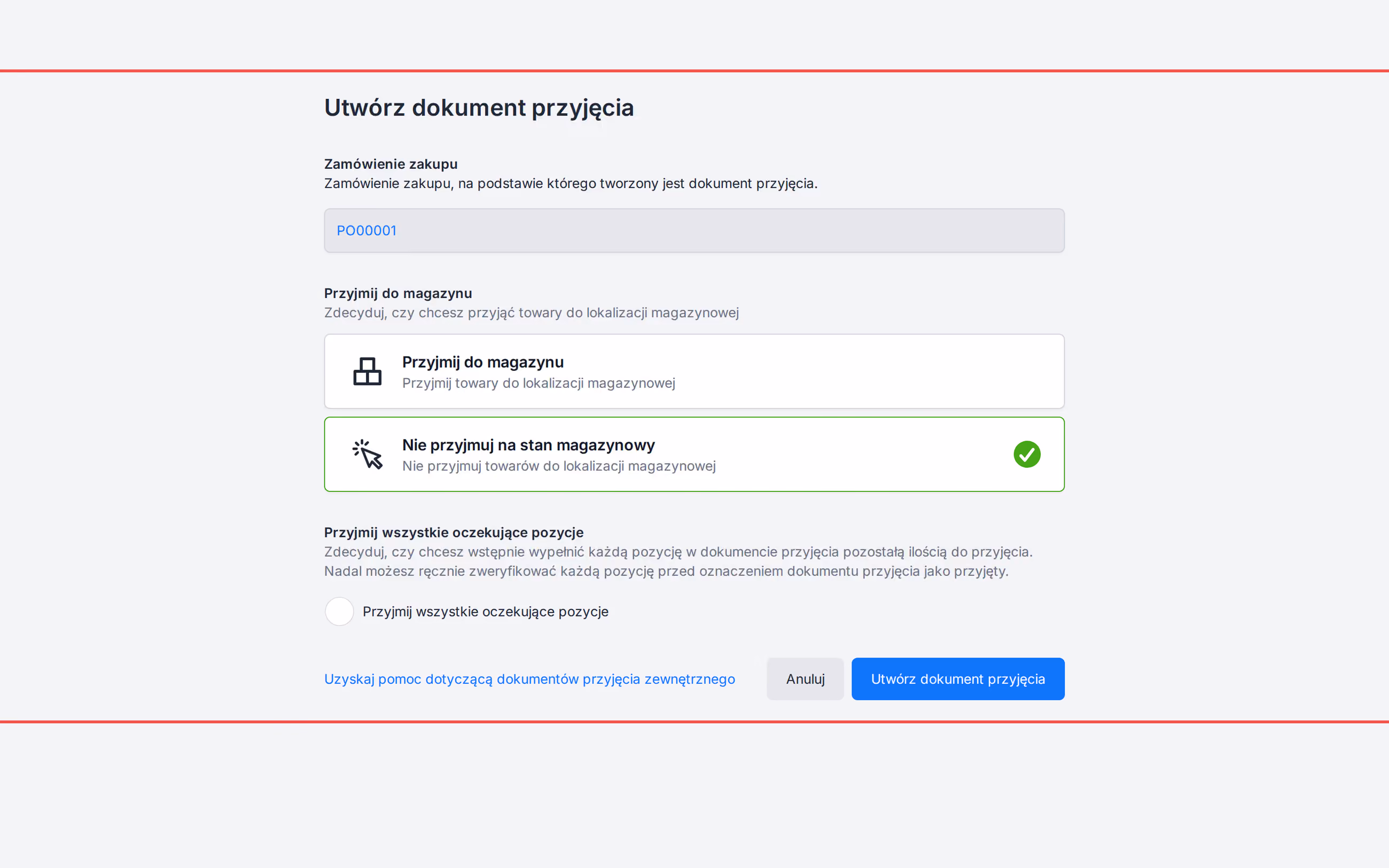Click the purchase order input field
The height and width of the screenshot is (868, 1389).
[694, 231]
